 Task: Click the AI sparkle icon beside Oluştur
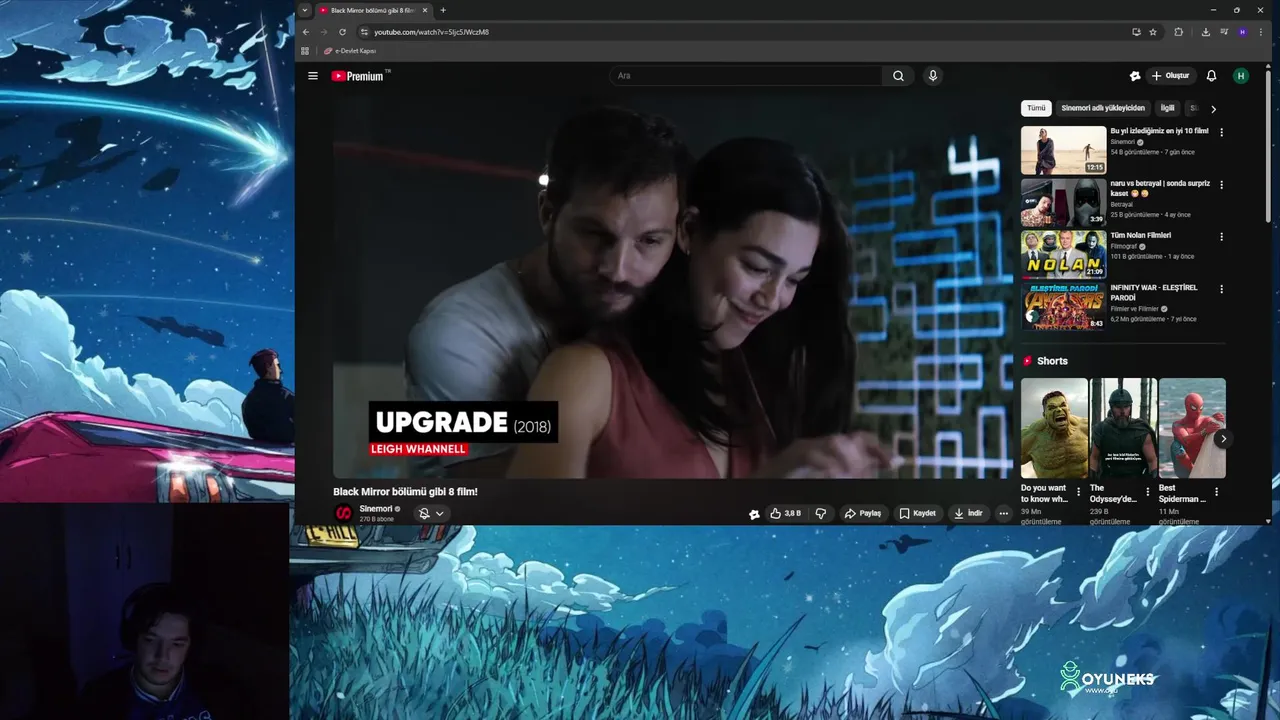1135,76
